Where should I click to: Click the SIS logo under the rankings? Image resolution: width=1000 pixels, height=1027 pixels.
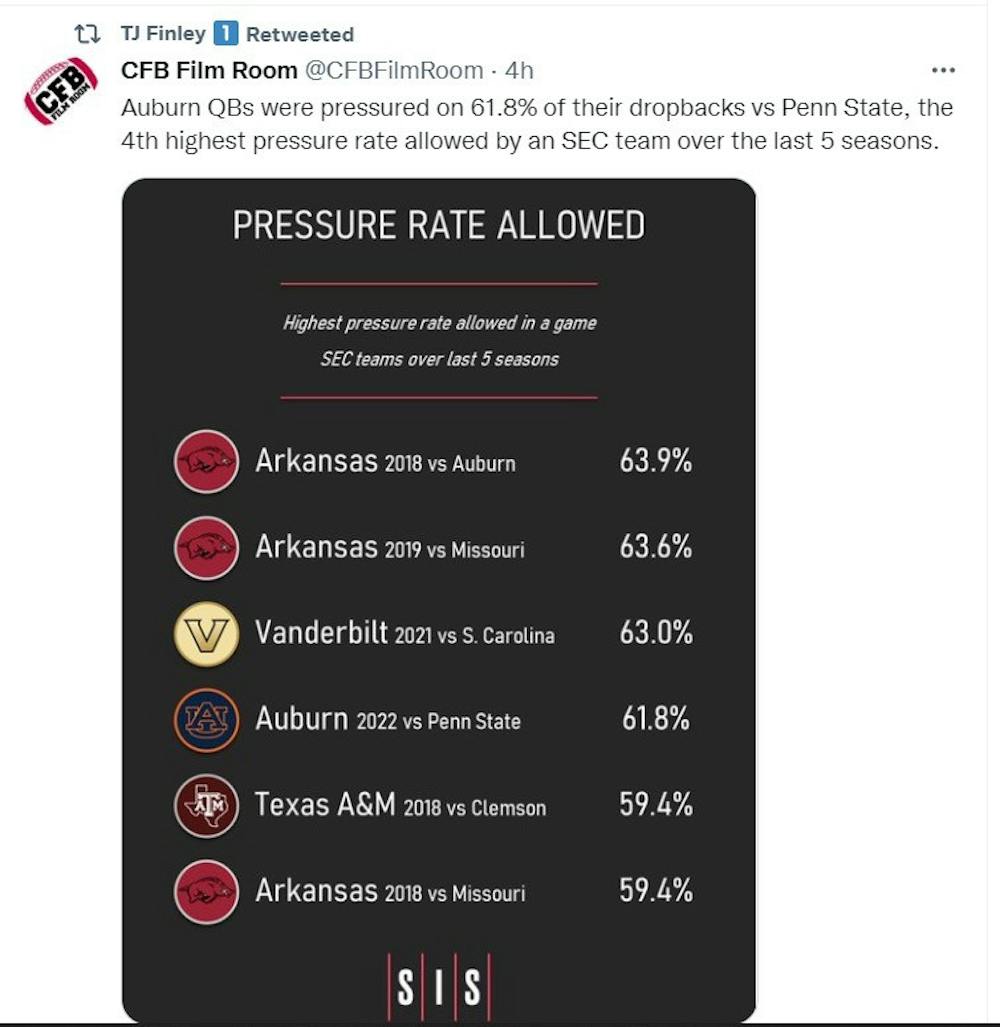point(439,986)
